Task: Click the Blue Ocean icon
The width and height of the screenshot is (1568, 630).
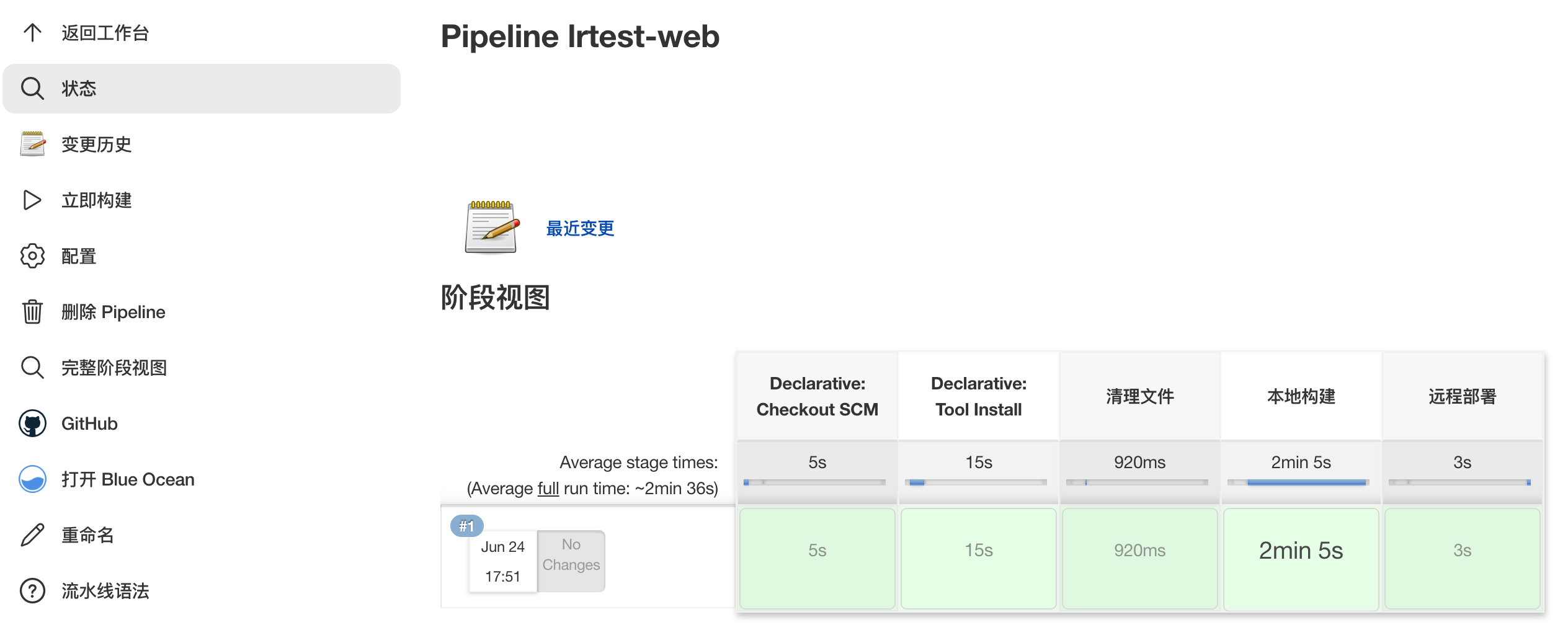Action: [32, 479]
